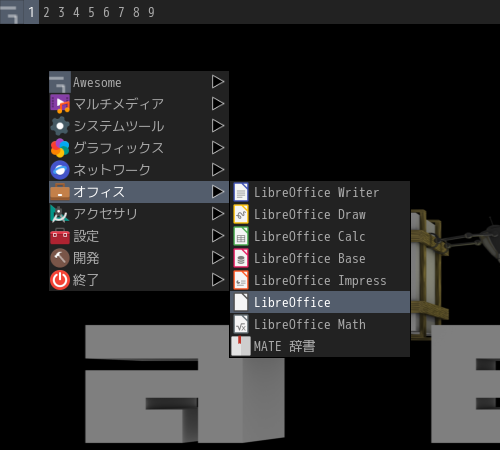This screenshot has height=450, width=500.
Task: Click the LibreOffice Impress presentation icon
Action: (x=241, y=280)
